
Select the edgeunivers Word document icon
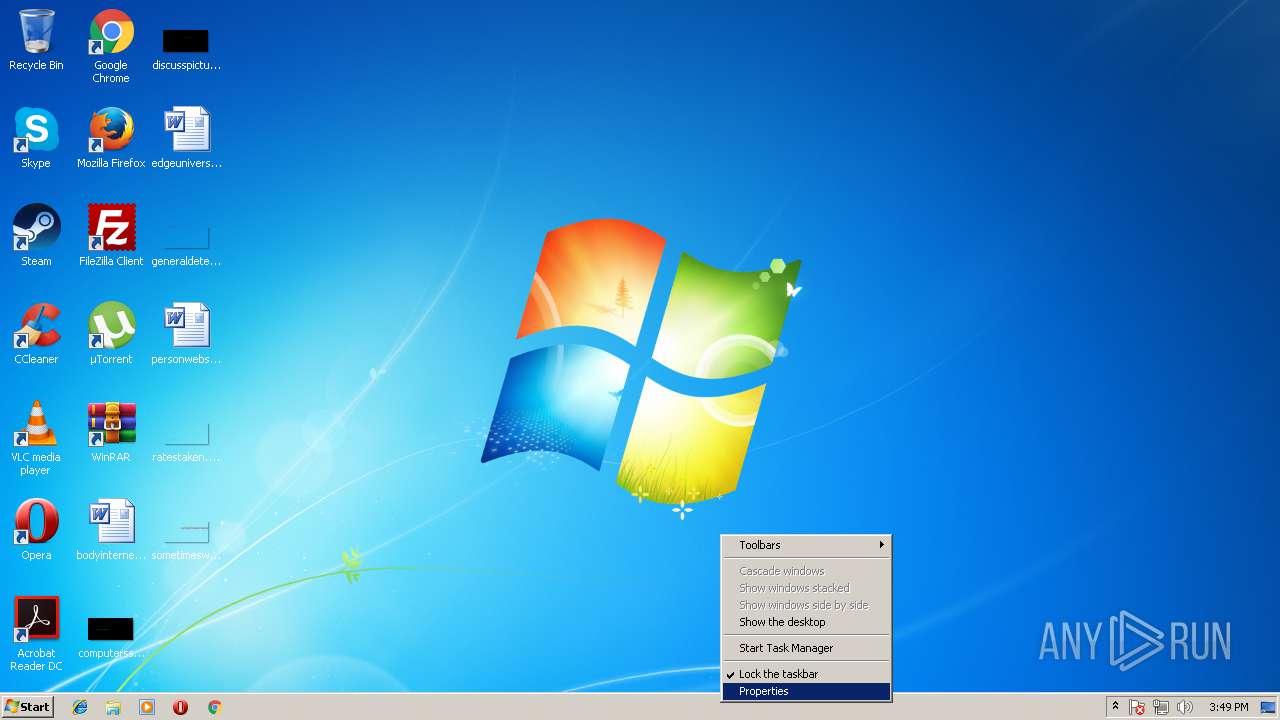[x=186, y=138]
